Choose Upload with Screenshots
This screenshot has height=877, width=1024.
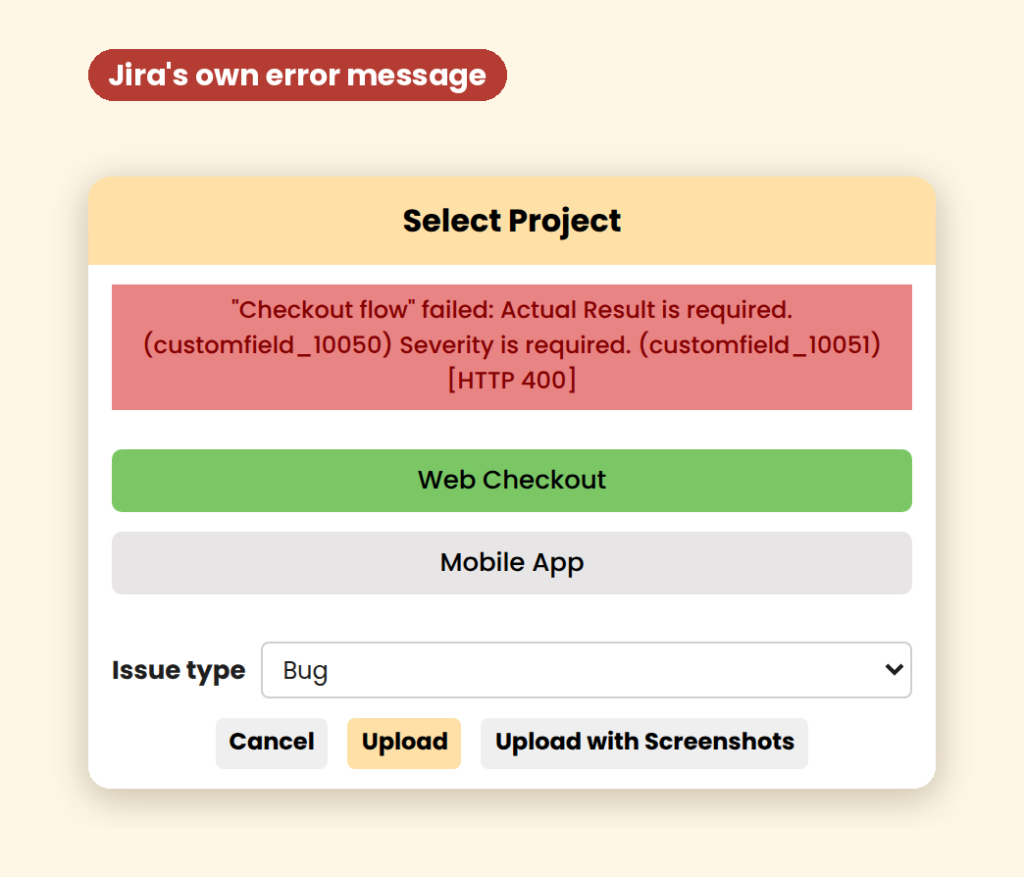(x=644, y=742)
